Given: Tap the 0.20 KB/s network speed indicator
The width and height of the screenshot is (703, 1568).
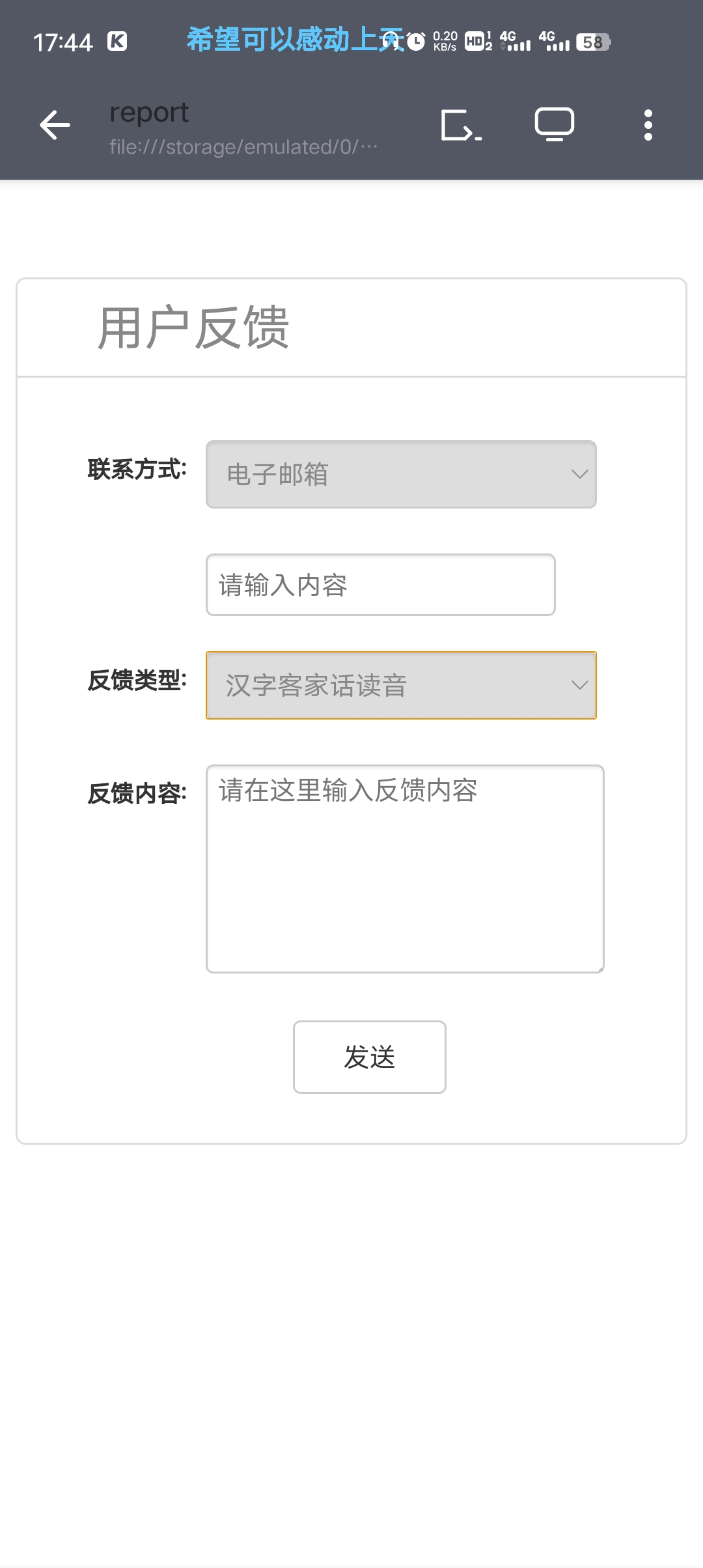Looking at the screenshot, I should pyautogui.click(x=445, y=41).
